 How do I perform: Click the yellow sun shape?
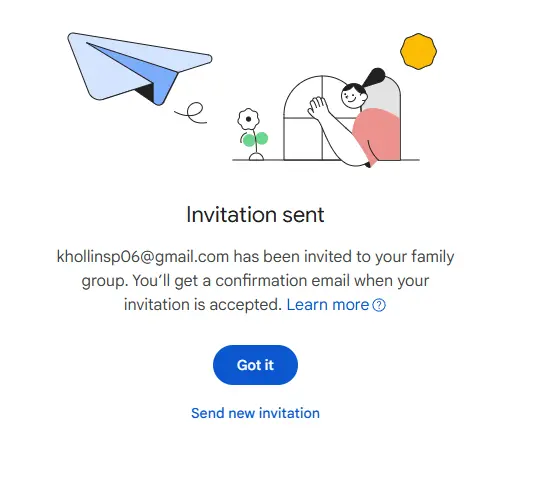(418, 51)
